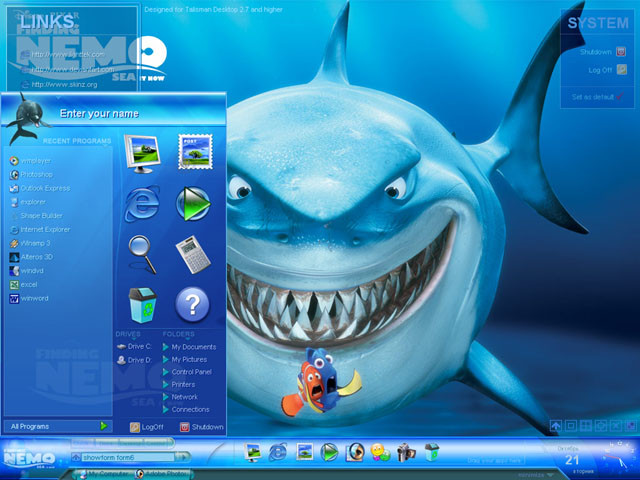Click the four-pane grid desktop control icon
Viewport: 640px width, 480px height.
click(585, 426)
